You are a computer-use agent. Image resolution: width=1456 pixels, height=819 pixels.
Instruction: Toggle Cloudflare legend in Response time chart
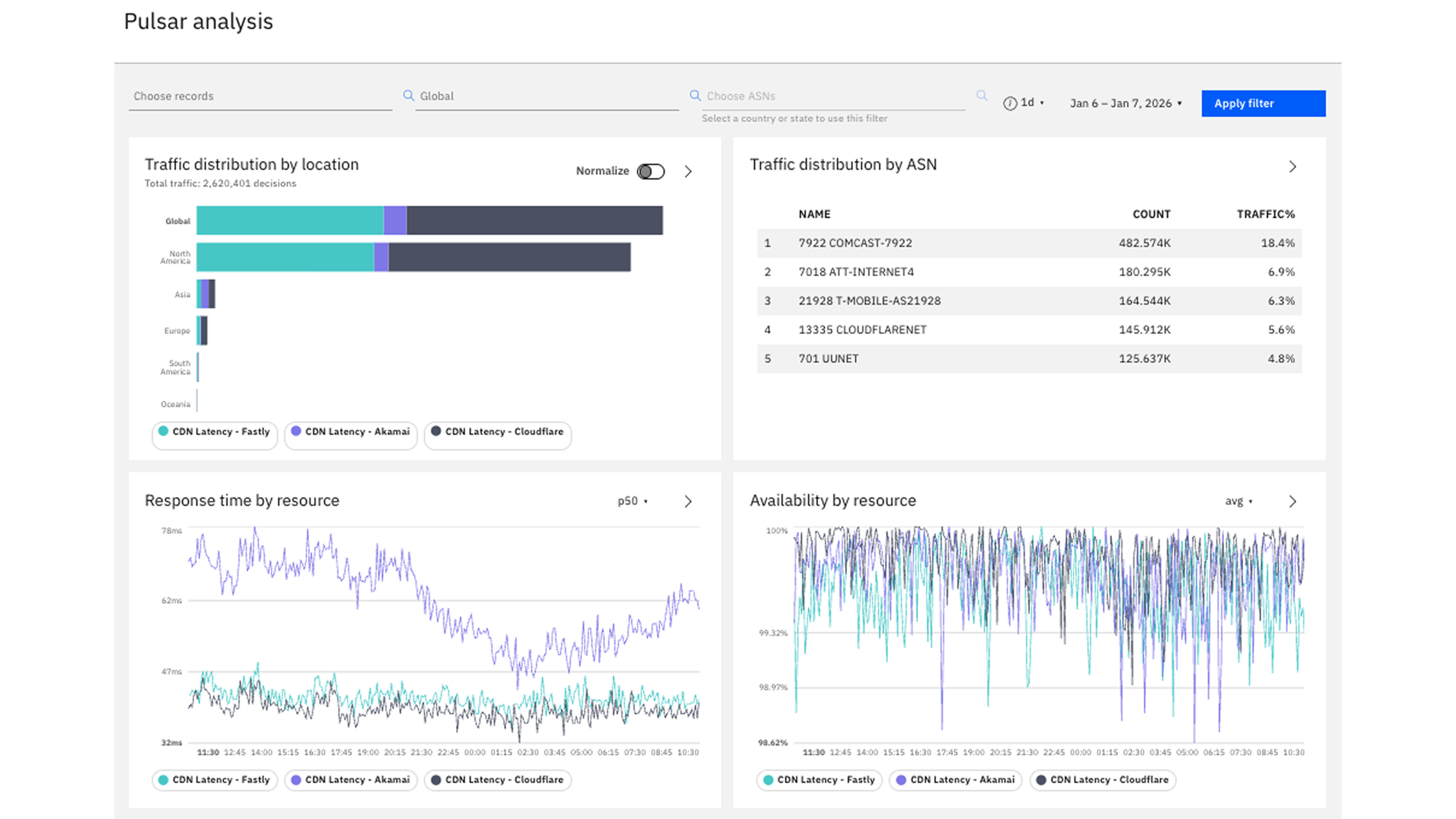click(x=497, y=780)
